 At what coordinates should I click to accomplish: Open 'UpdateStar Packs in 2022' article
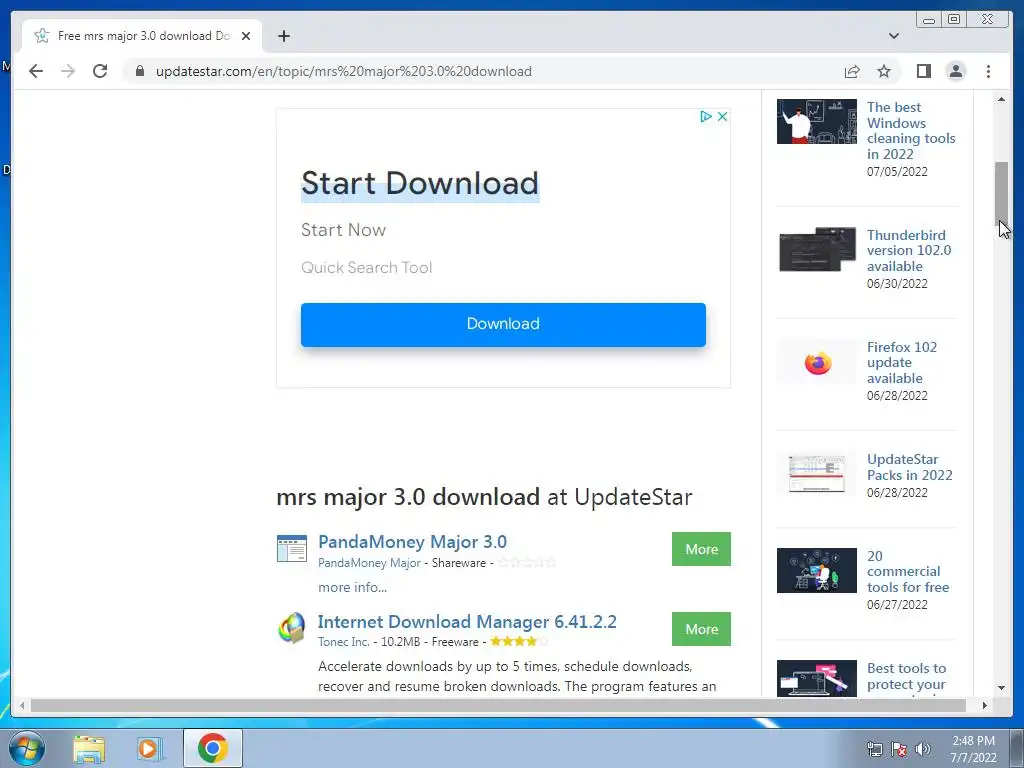click(x=909, y=468)
